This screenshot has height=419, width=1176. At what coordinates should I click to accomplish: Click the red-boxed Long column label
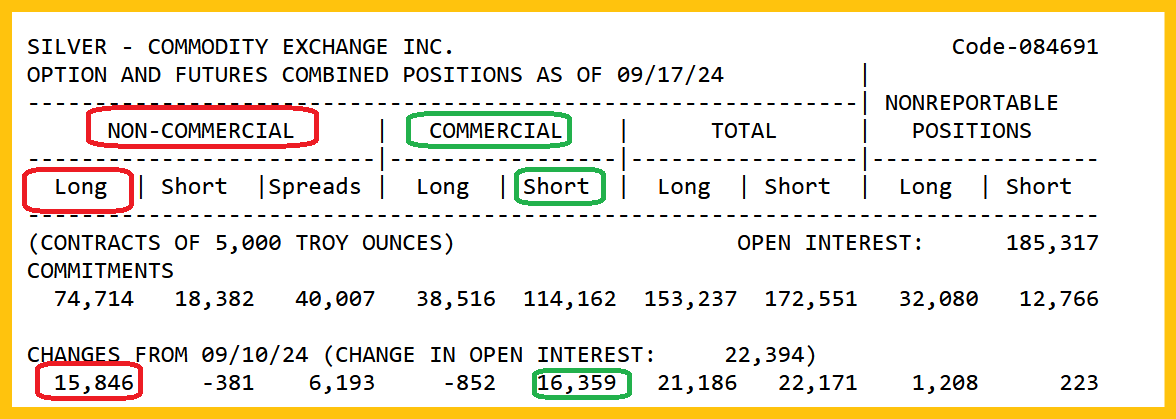click(80, 187)
